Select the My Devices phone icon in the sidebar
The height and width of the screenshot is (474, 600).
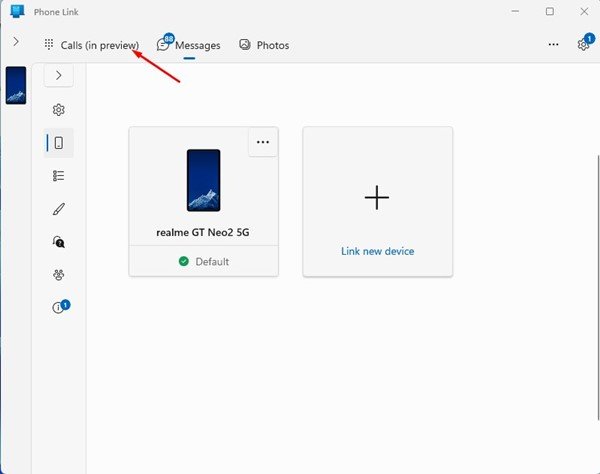(59, 143)
